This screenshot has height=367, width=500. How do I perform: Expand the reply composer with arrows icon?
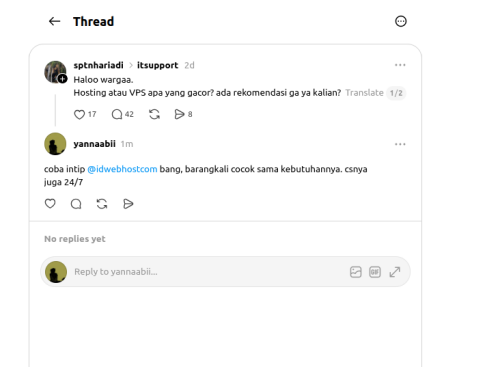[395, 272]
